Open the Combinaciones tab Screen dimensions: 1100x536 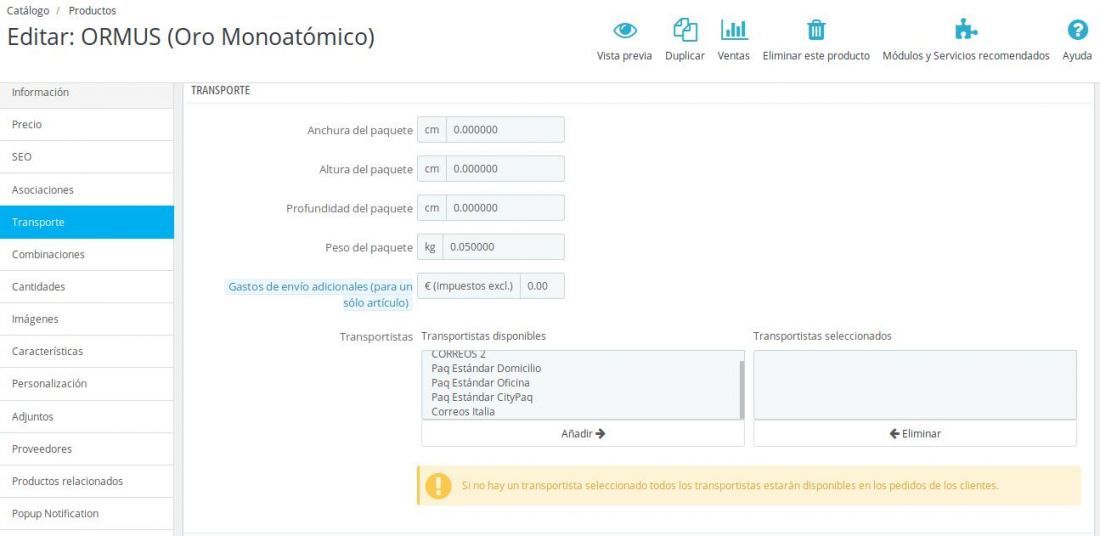87,255
